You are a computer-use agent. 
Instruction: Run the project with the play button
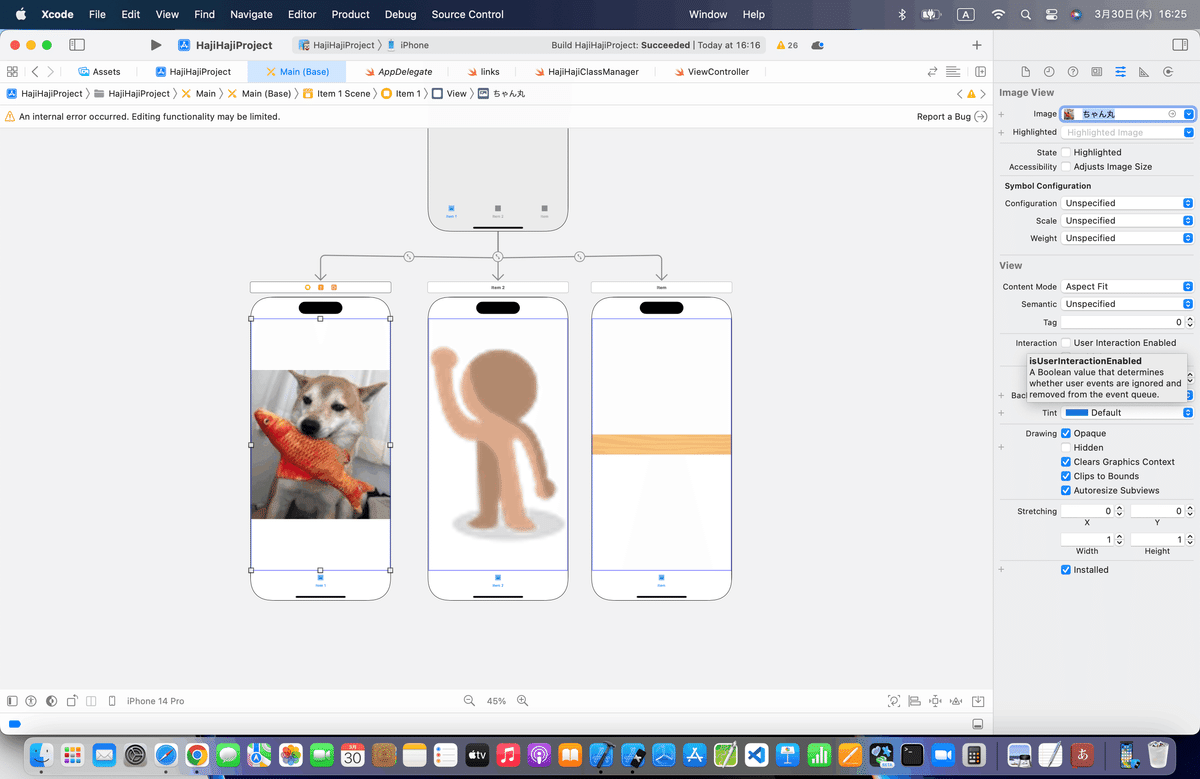point(155,45)
